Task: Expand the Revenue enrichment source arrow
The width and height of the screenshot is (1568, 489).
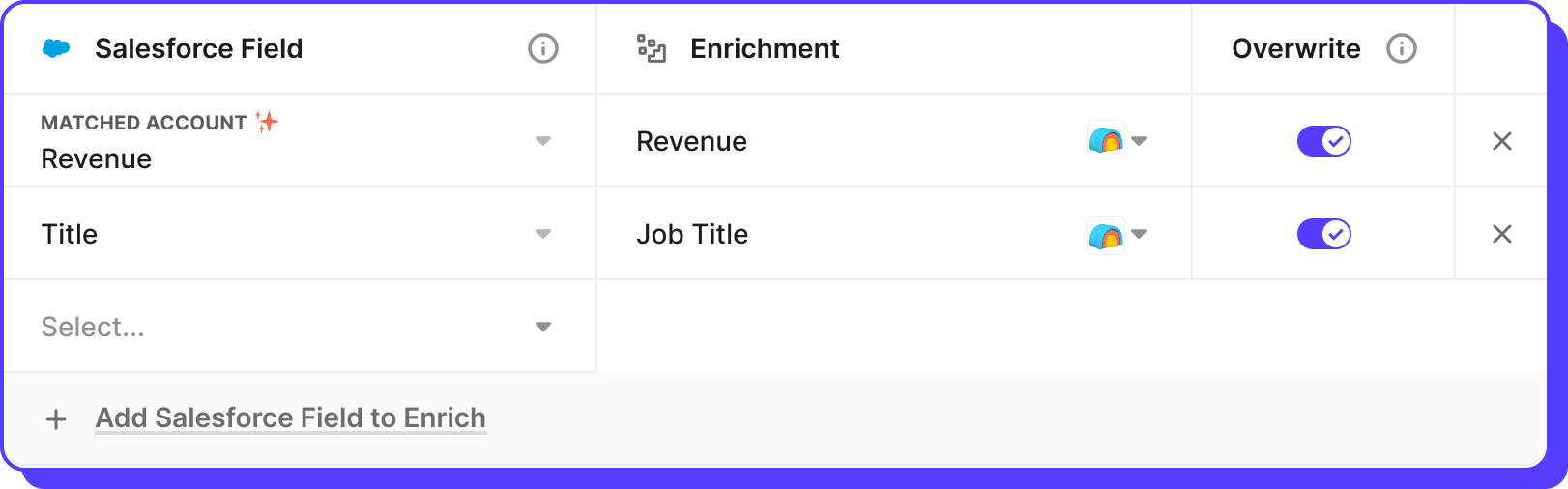Action: coord(1139,141)
